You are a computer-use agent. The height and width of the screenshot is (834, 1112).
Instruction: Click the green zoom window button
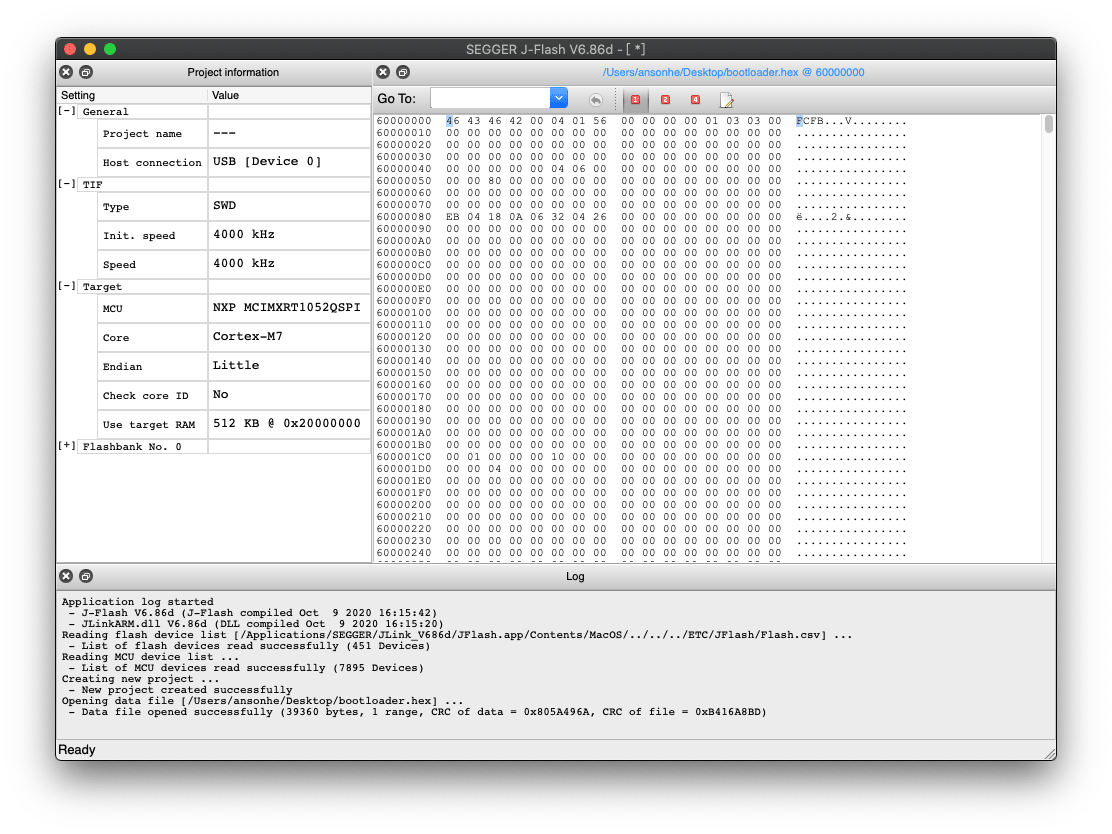pos(110,49)
